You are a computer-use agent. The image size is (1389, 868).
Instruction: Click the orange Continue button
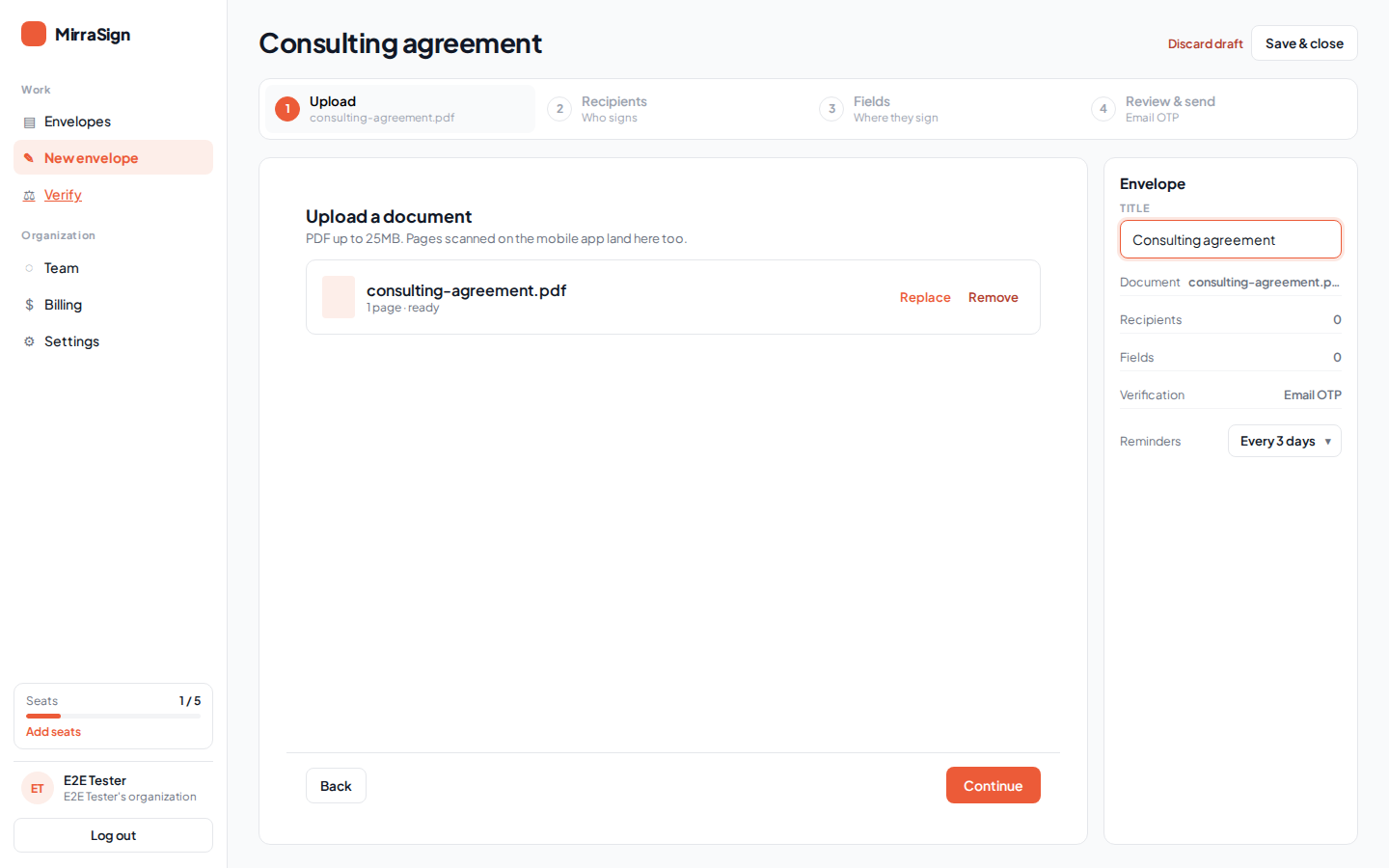(x=993, y=785)
